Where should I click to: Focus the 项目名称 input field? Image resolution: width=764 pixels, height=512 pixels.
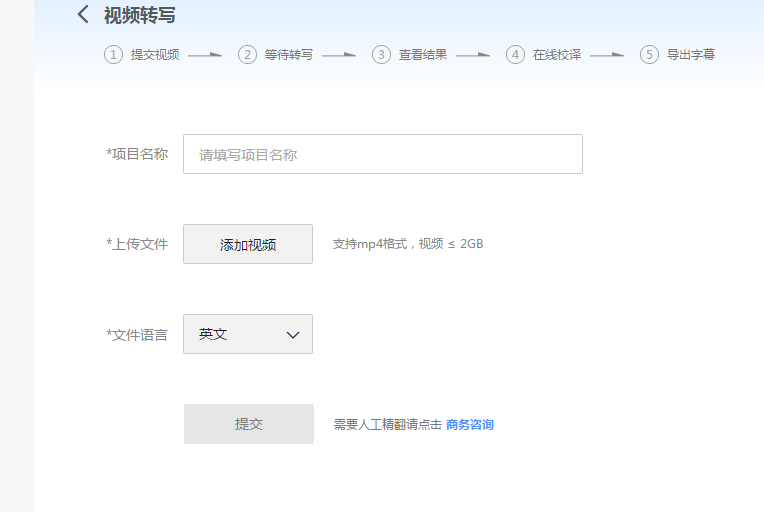383,154
